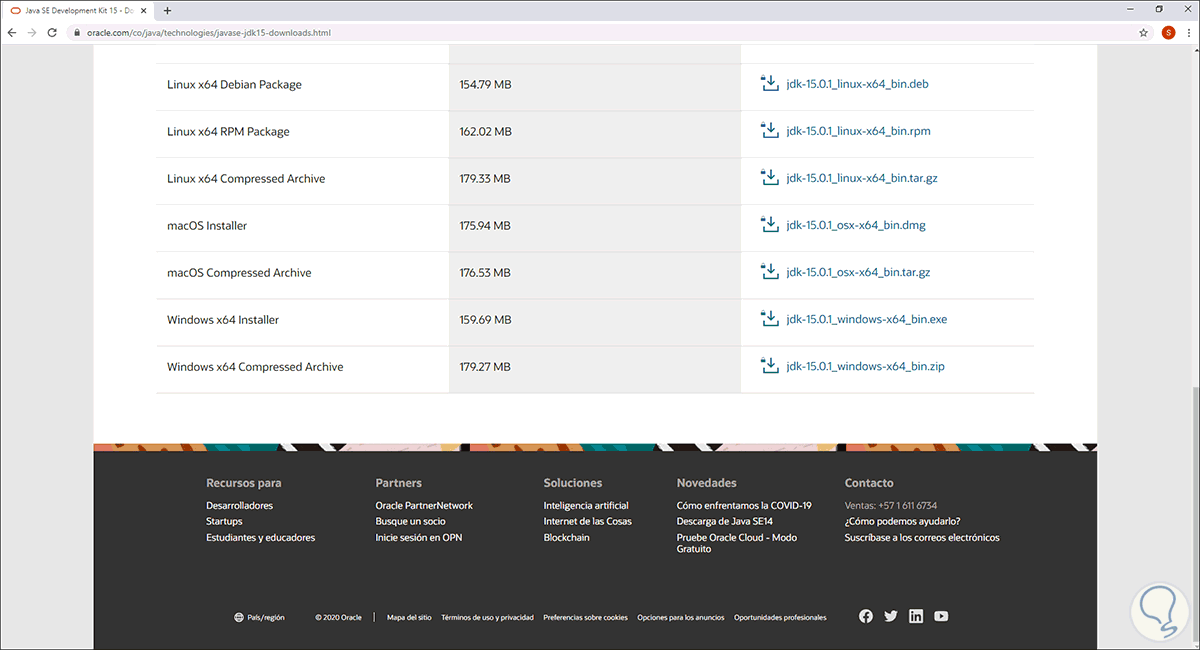The width and height of the screenshot is (1200, 650).
Task: Click download icon for Windows x64 Installer
Action: point(769,319)
